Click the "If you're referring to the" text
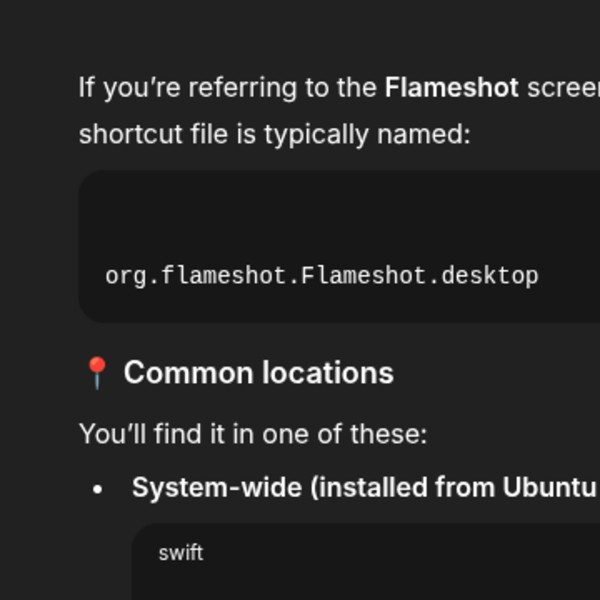The image size is (600, 600). 228,88
